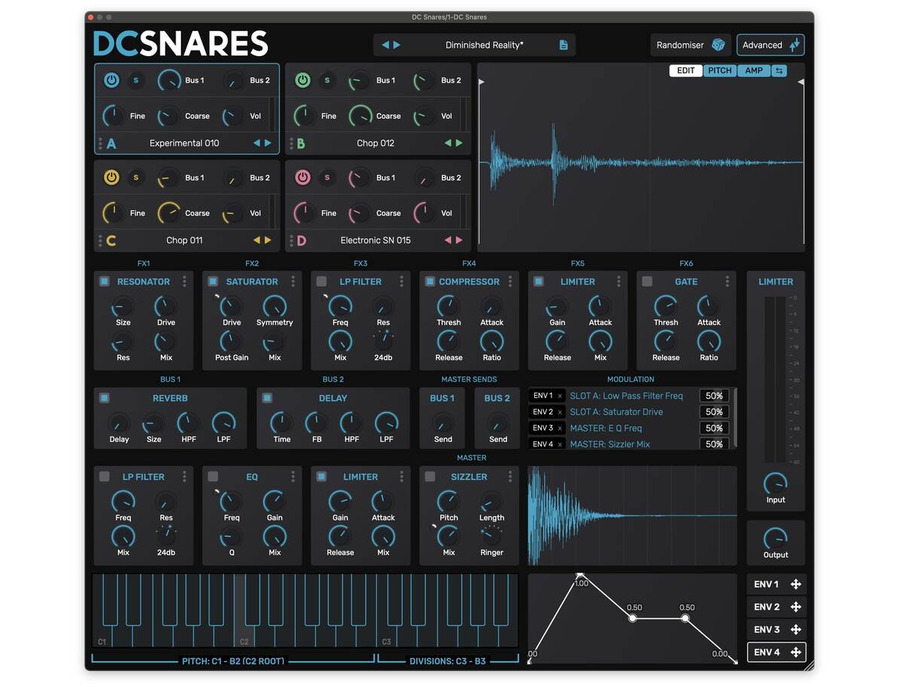Screen dimensions: 900x687
Task: Toggle power for sample slot D
Action: pos(302,177)
